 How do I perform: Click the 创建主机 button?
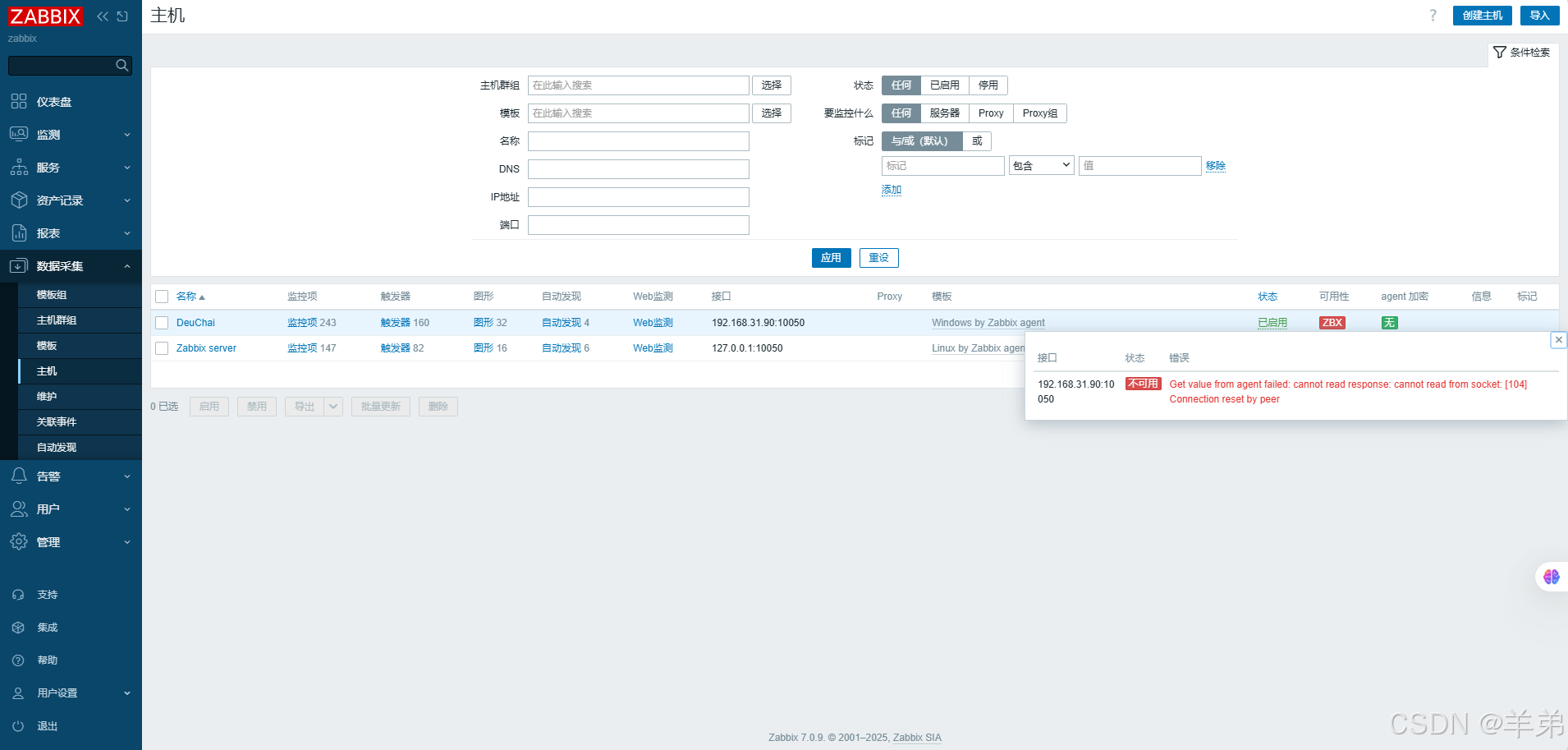[x=1482, y=15]
